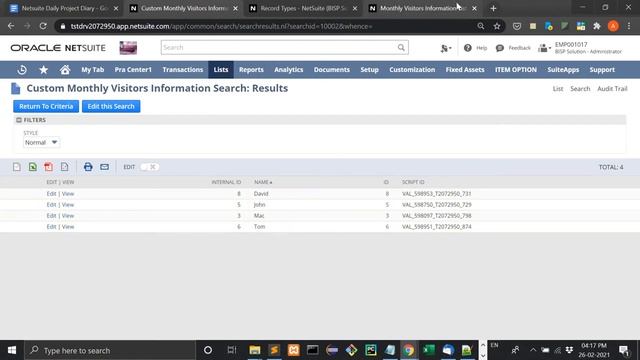
Task: Open Excel from the taskbar
Action: click(429, 350)
